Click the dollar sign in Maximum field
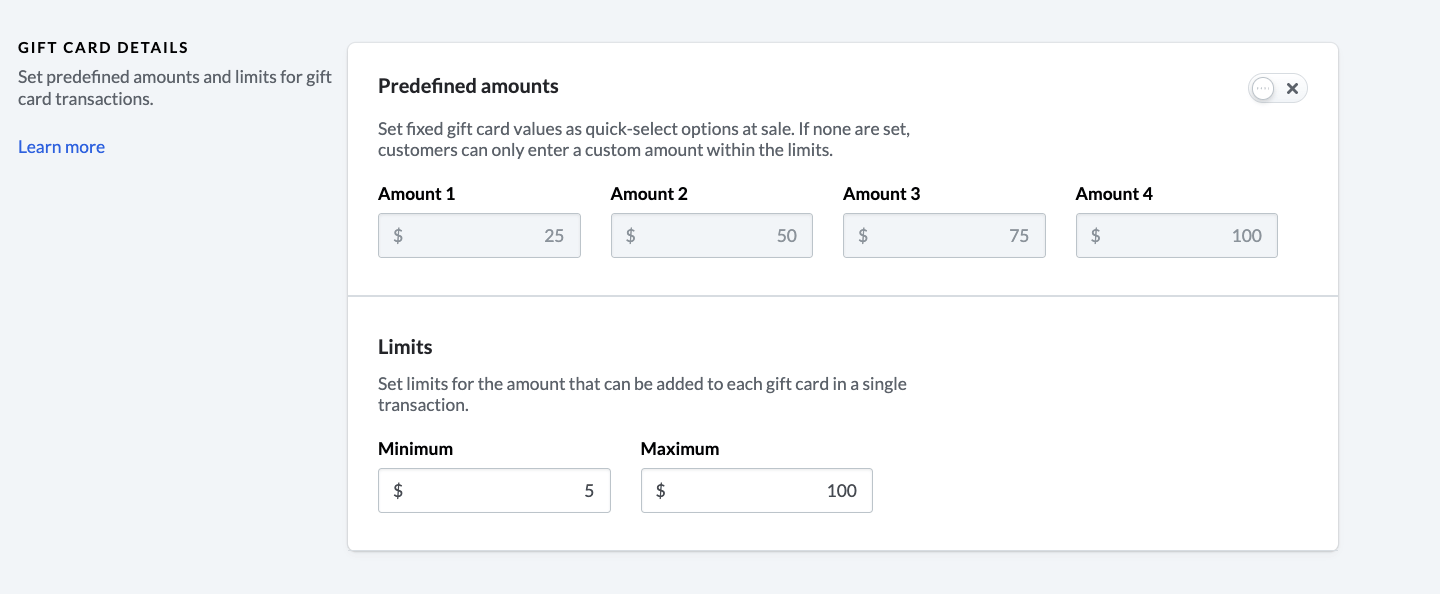 [x=660, y=491]
